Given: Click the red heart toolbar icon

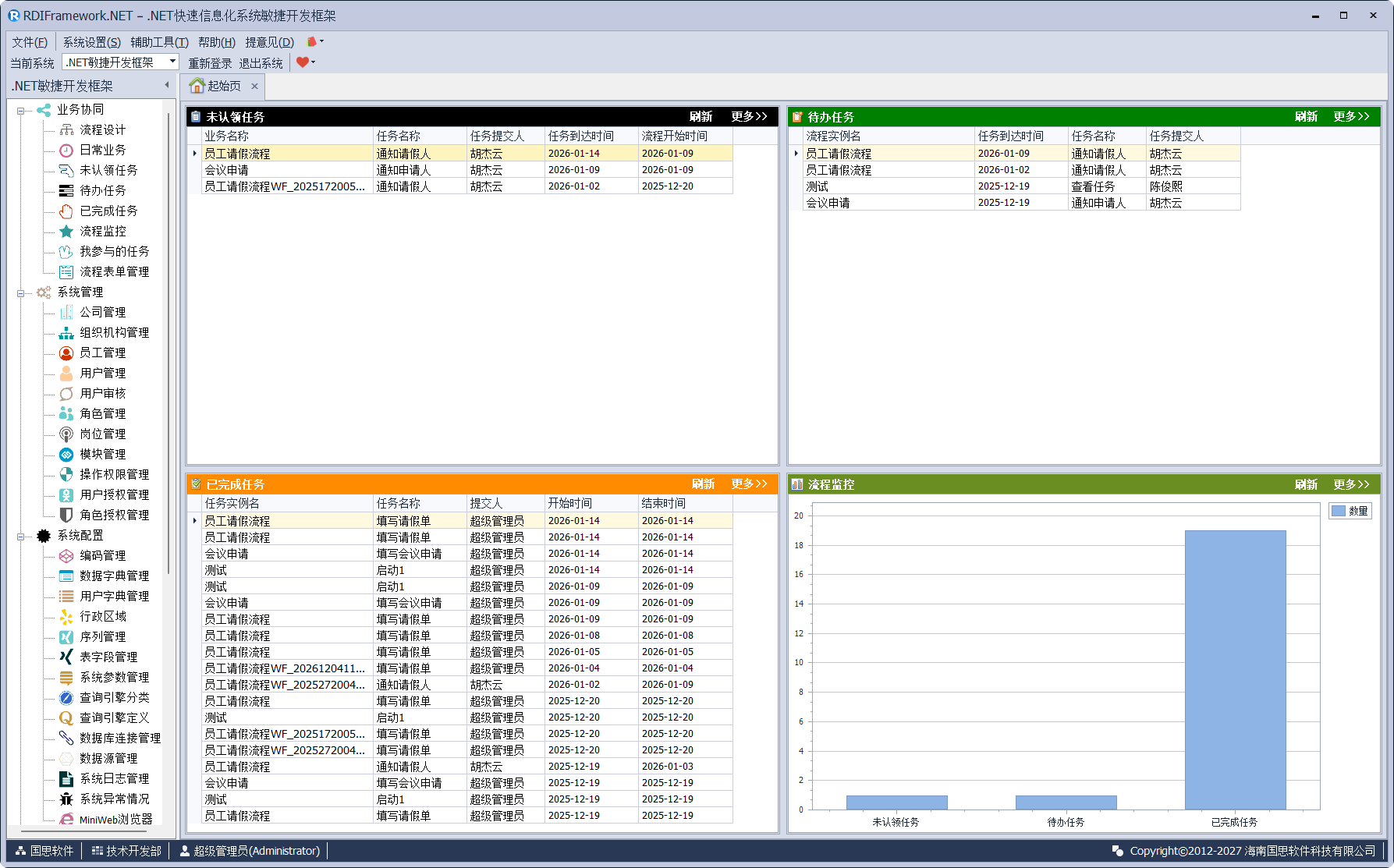Looking at the screenshot, I should [303, 62].
